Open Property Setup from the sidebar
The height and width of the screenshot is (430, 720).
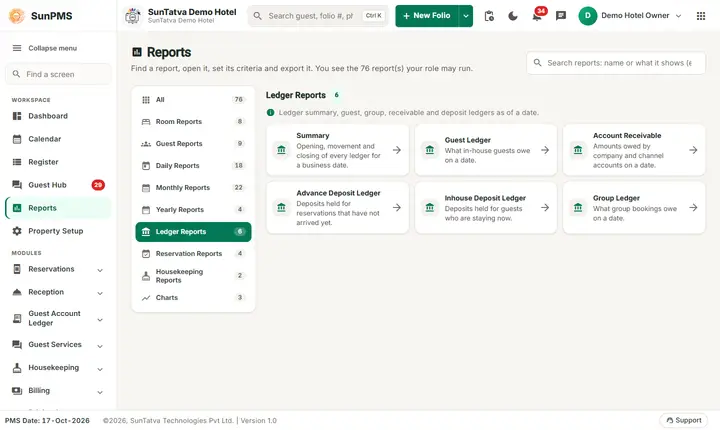(x=58, y=231)
